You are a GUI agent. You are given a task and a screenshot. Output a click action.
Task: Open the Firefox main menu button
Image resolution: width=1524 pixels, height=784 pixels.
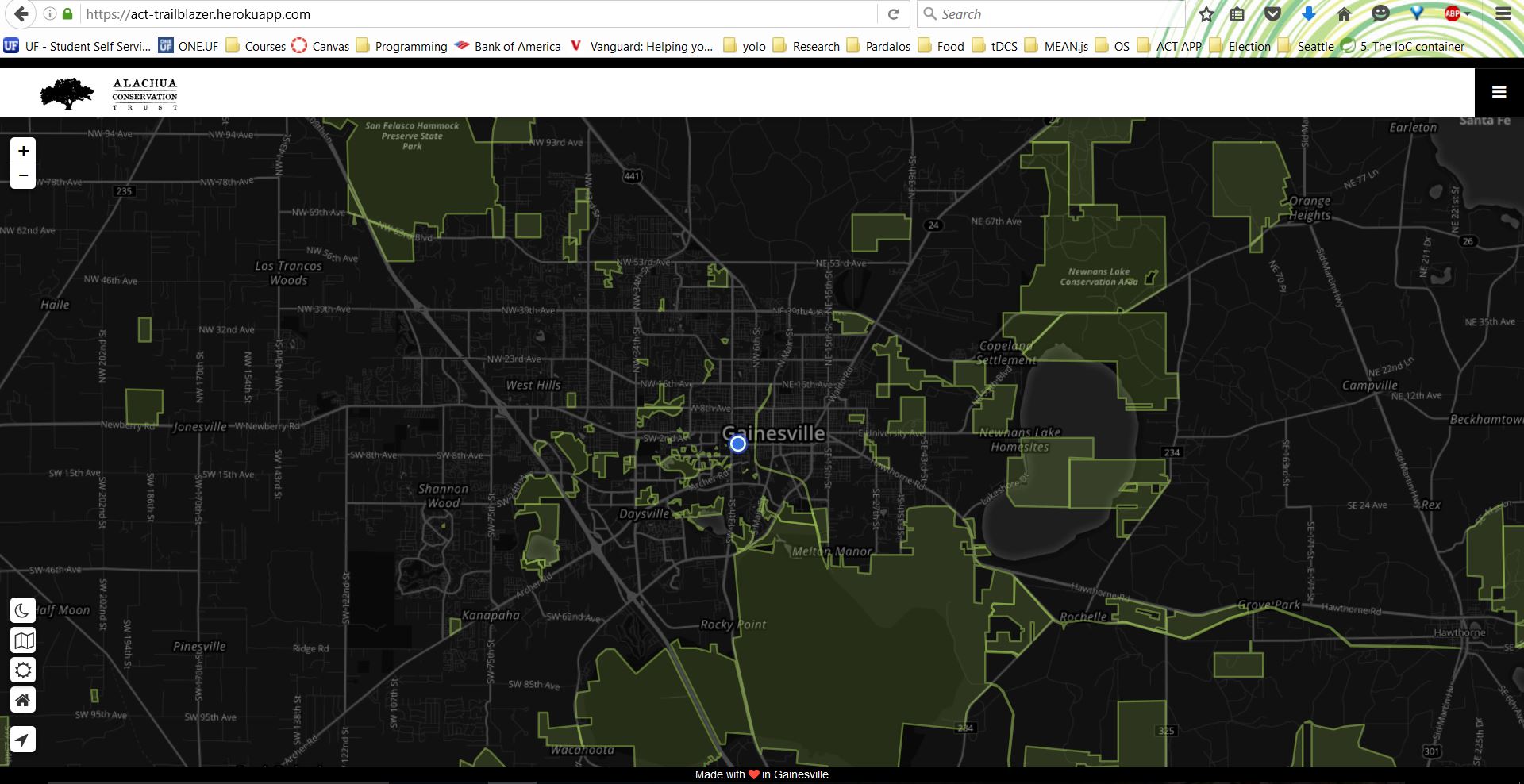tap(1503, 13)
